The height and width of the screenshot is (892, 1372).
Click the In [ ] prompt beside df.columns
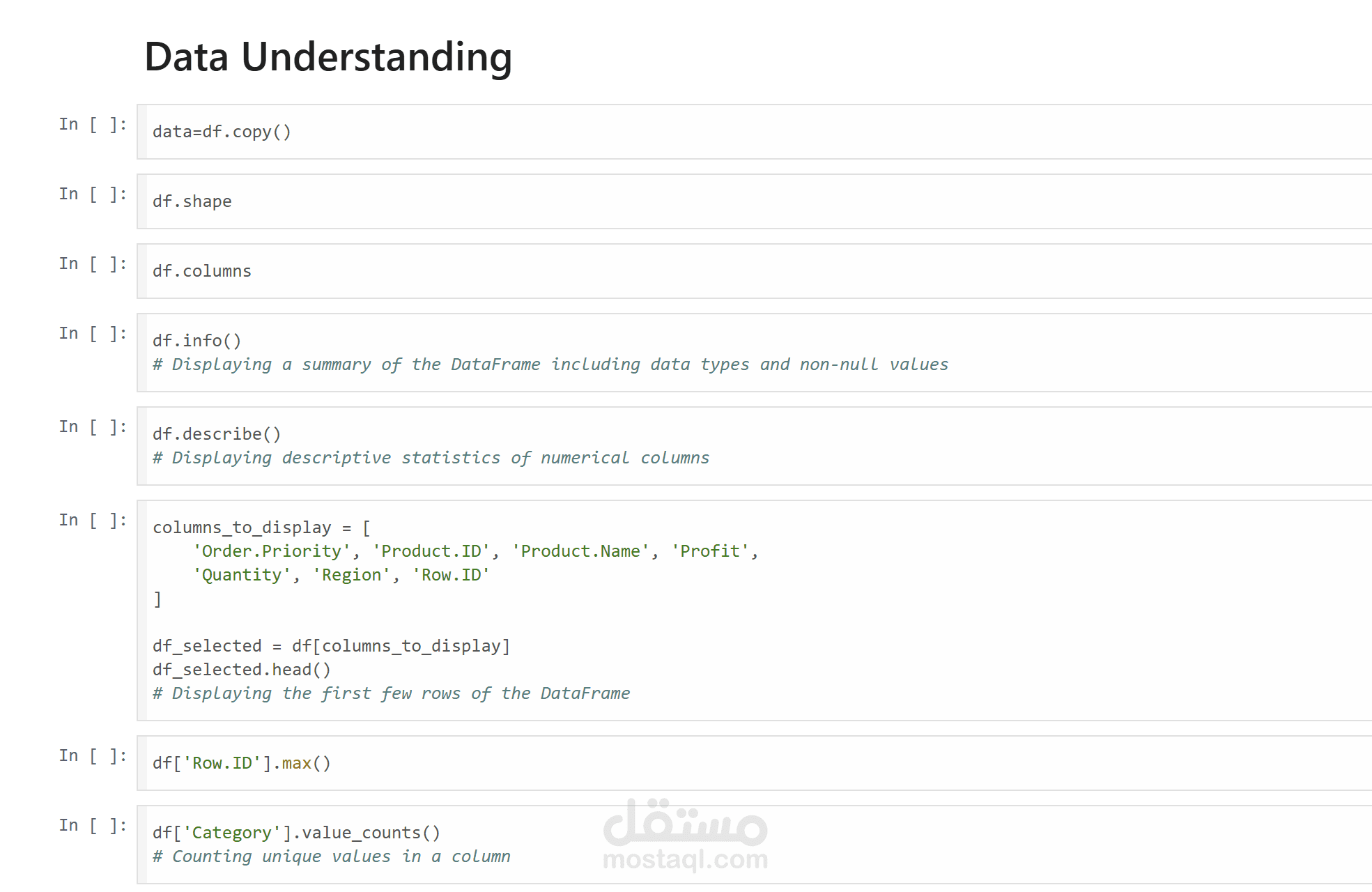pyautogui.click(x=93, y=263)
